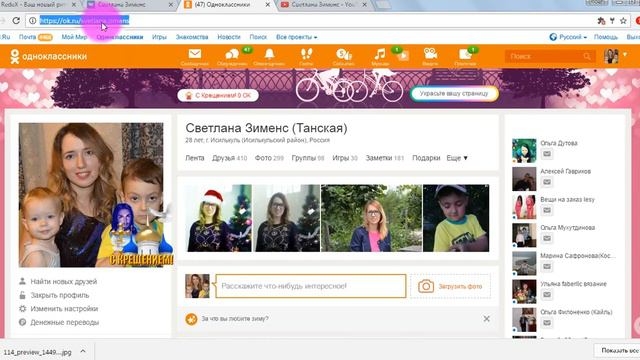Click 'Показать все' downloads button
The image size is (640, 360).
tap(620, 351)
